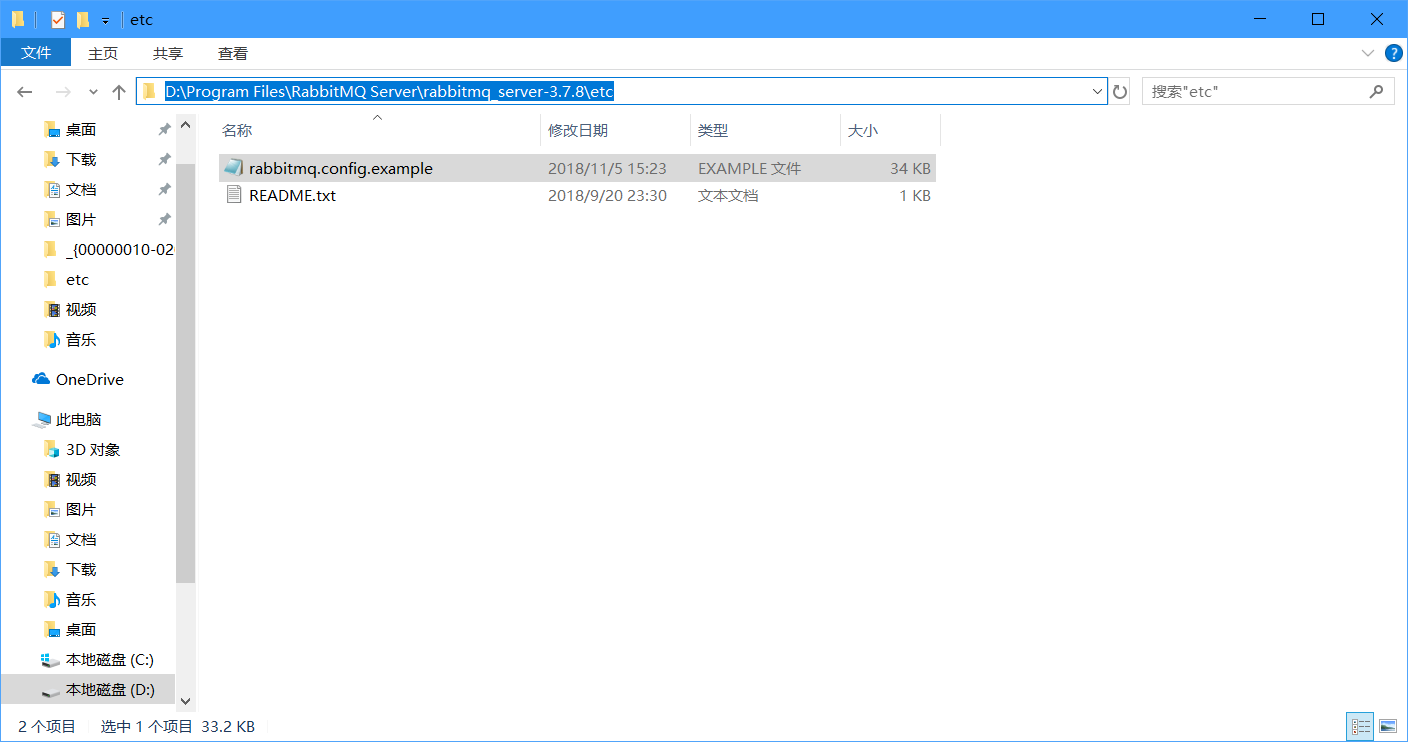
Task: Click the window title bar folder icon
Action: [x=18, y=19]
